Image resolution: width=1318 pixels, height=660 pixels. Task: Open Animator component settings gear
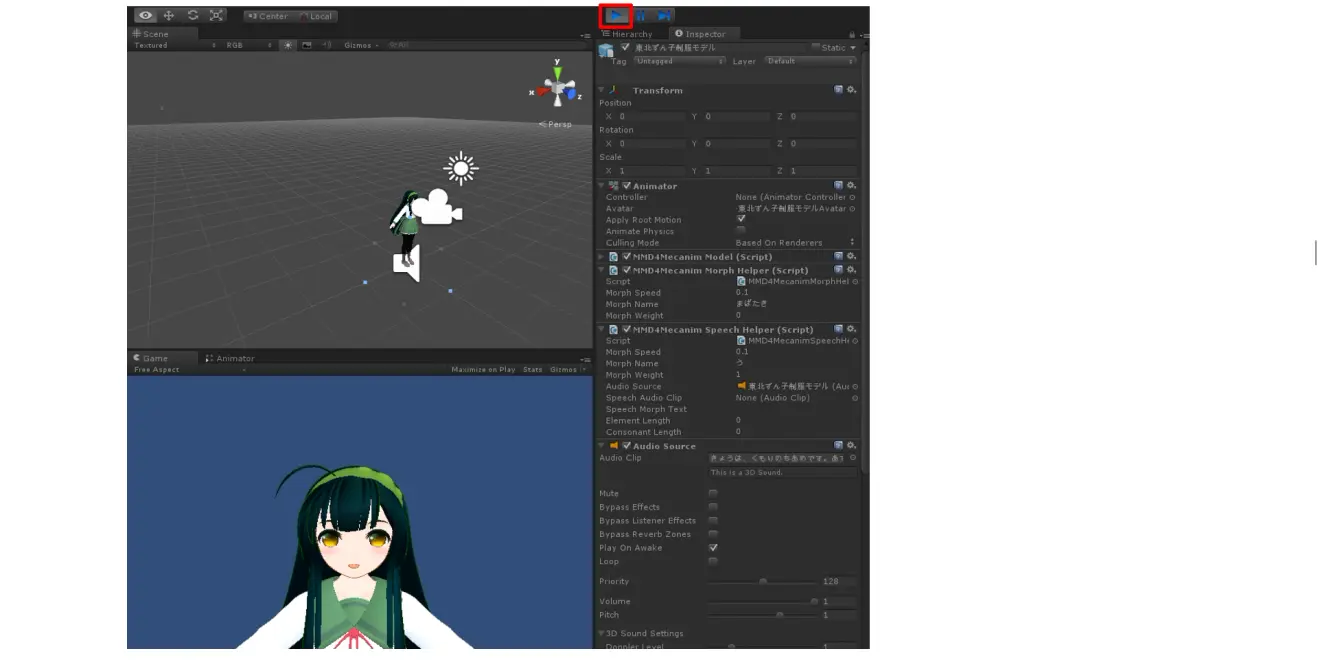(852, 186)
